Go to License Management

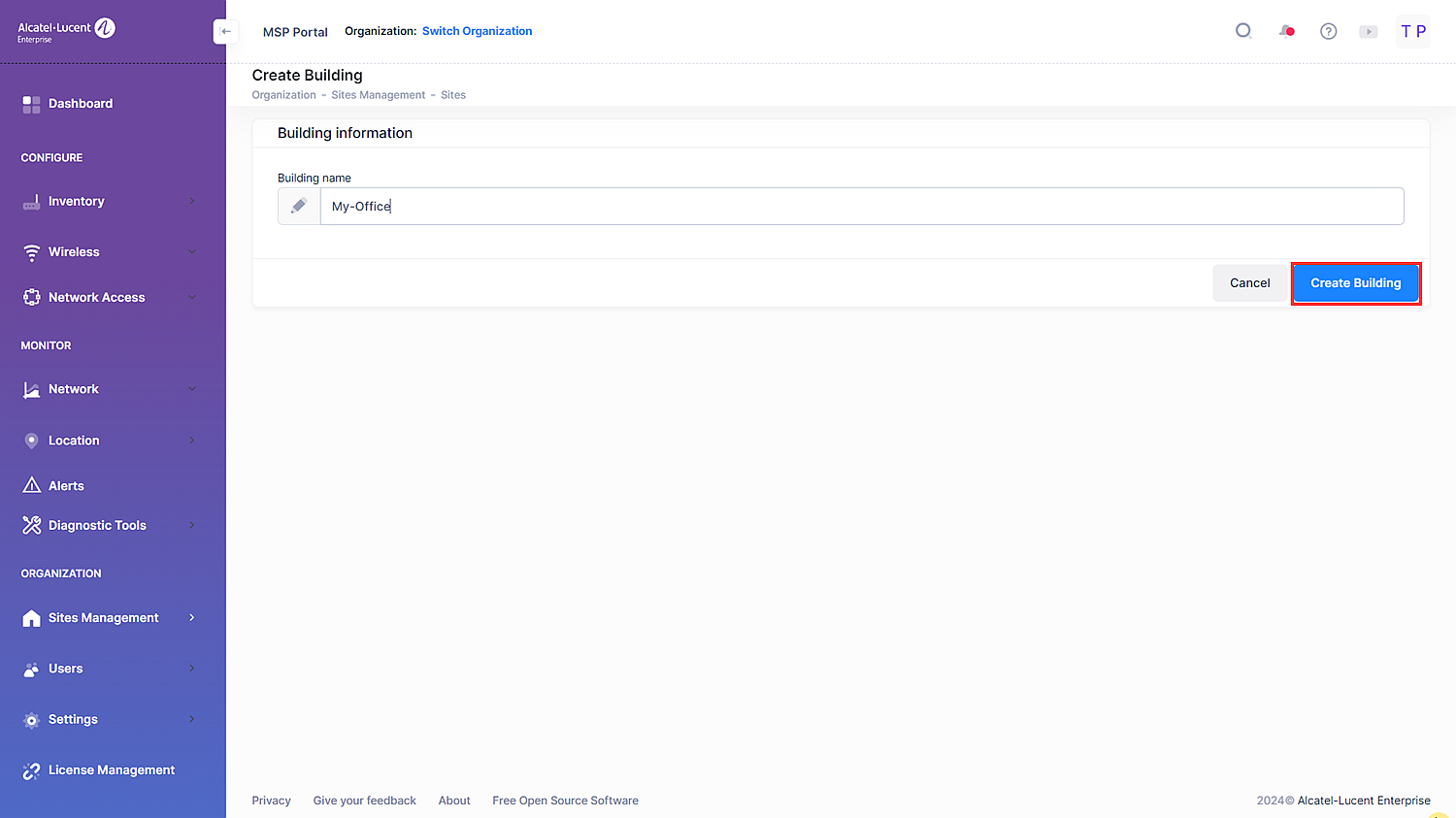[111, 770]
